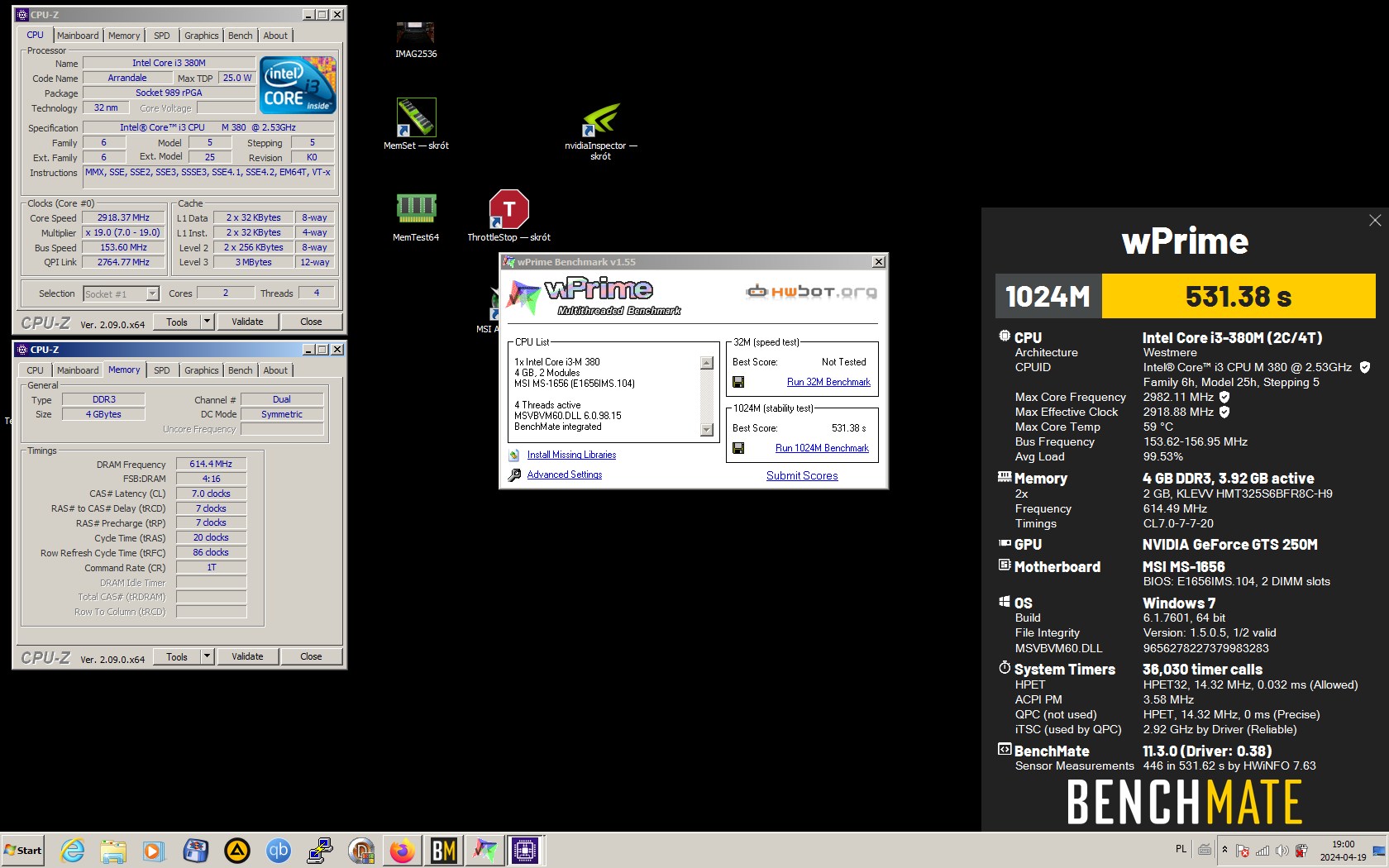Click Validate in the Memory CPU-Z window
1389x868 pixels.
coord(247,656)
